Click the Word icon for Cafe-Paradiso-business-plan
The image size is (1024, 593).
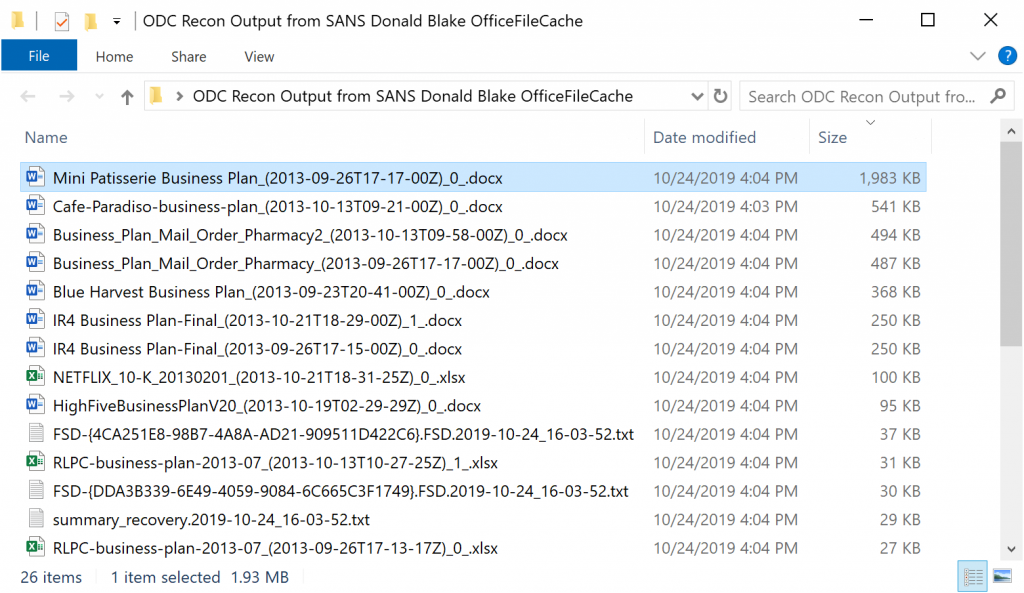coord(36,207)
